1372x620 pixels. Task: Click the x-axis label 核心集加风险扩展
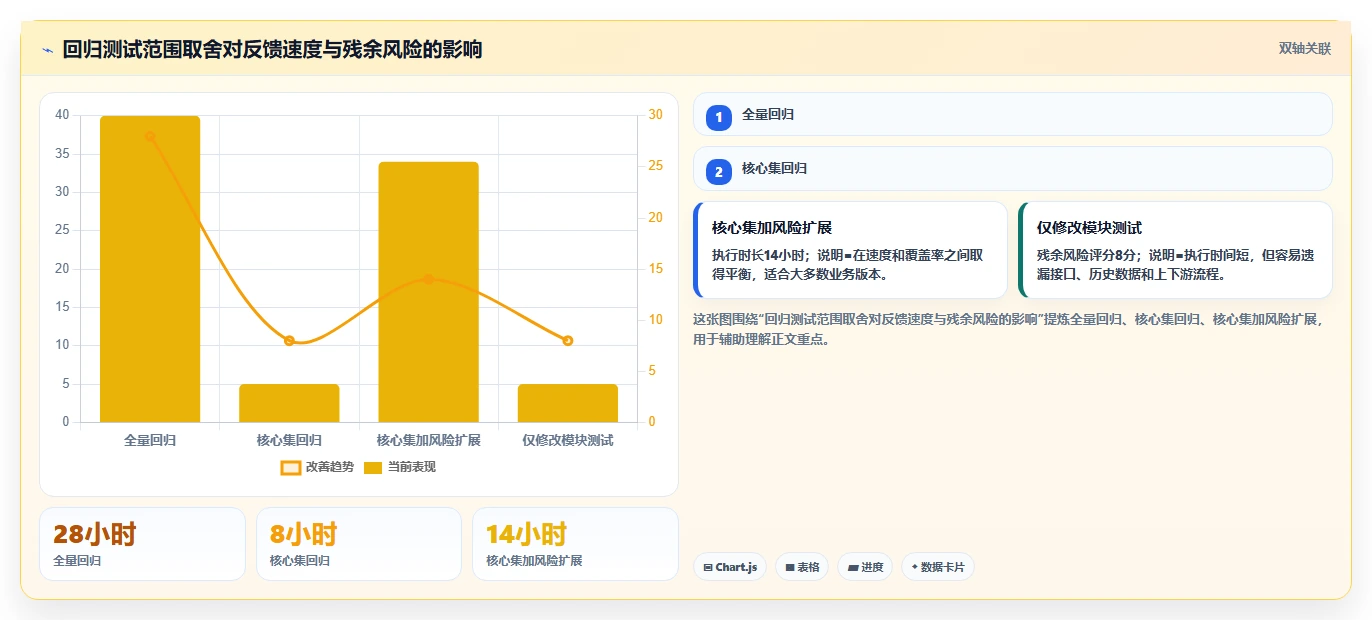click(428, 440)
